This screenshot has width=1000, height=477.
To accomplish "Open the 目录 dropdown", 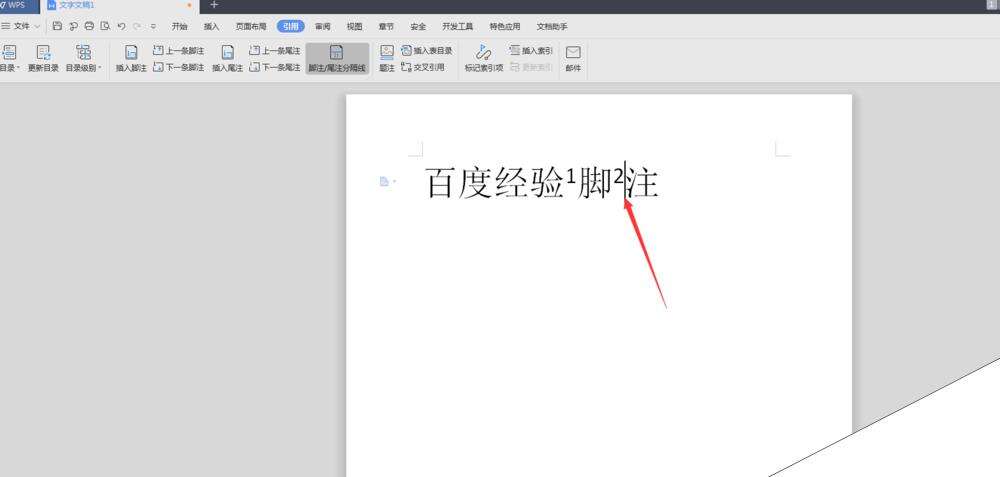I will (x=9, y=59).
